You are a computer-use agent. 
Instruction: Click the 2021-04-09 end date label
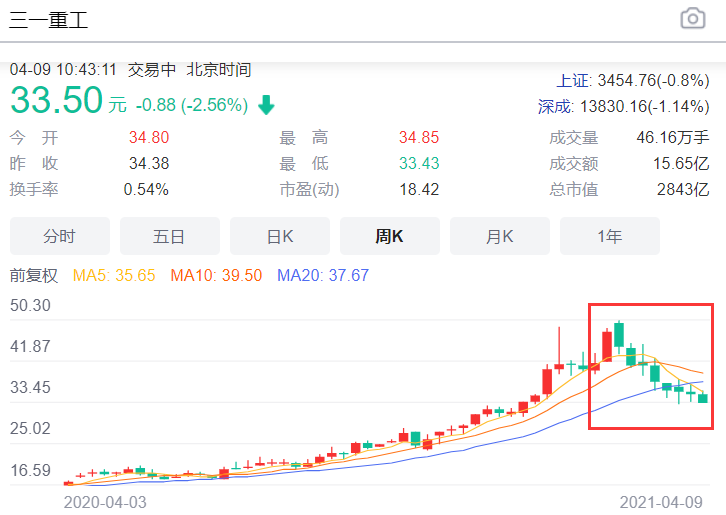661,502
